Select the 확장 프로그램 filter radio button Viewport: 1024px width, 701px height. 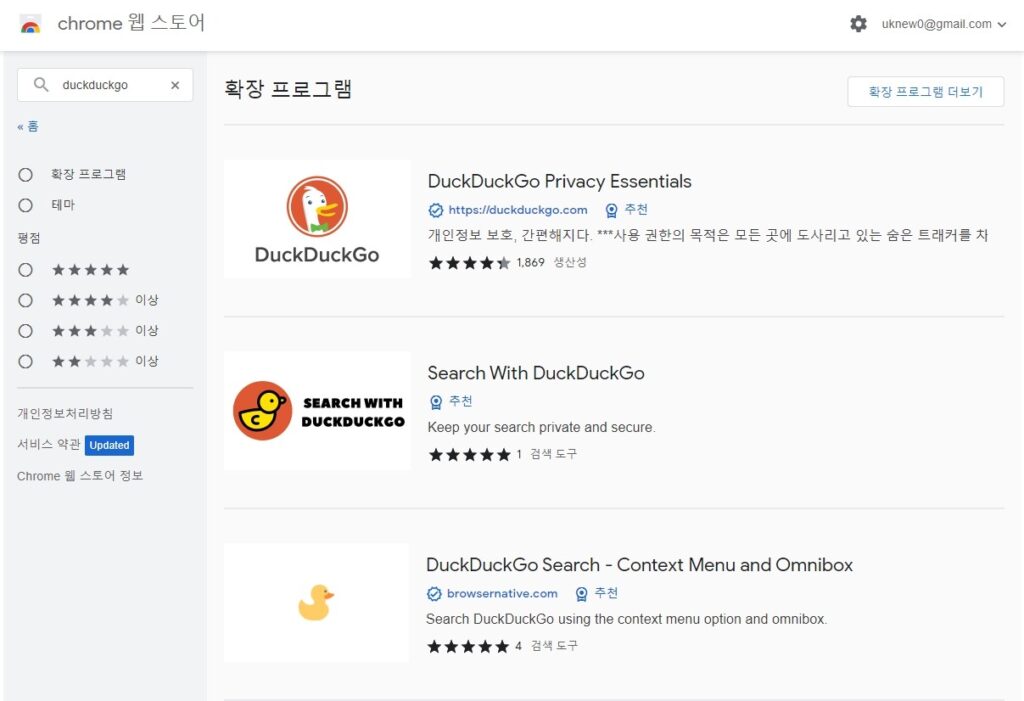pos(25,174)
